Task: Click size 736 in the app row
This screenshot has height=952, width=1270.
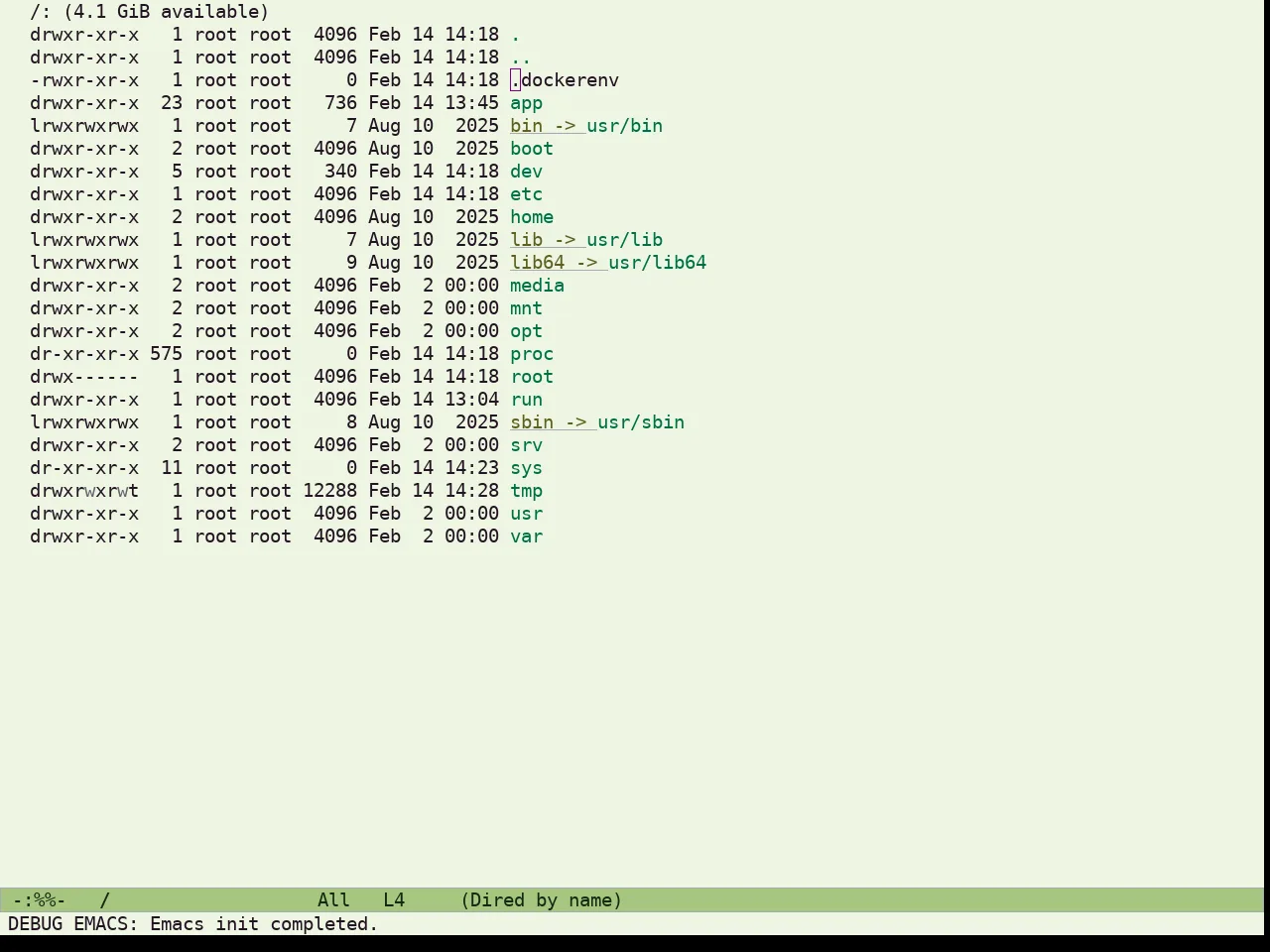Action: (x=340, y=103)
